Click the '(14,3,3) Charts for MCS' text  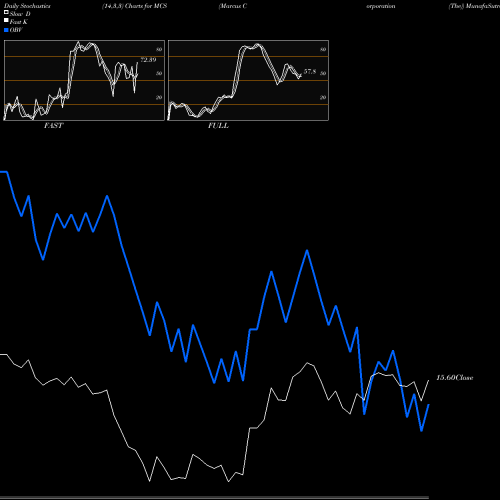135,6
